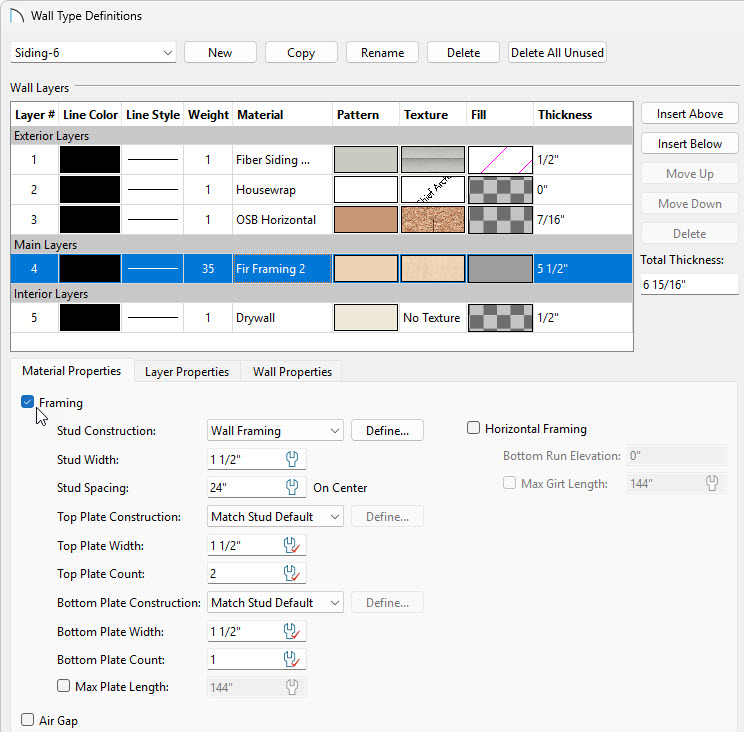Click the wrench icon beside Top Plate Count
744x732 pixels.
292,574
